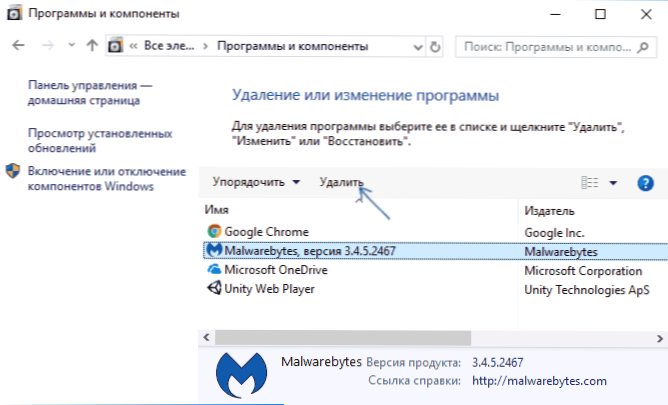Click publisher 'Google Inc.' cell
The width and height of the screenshot is (668, 405).
coord(554,233)
